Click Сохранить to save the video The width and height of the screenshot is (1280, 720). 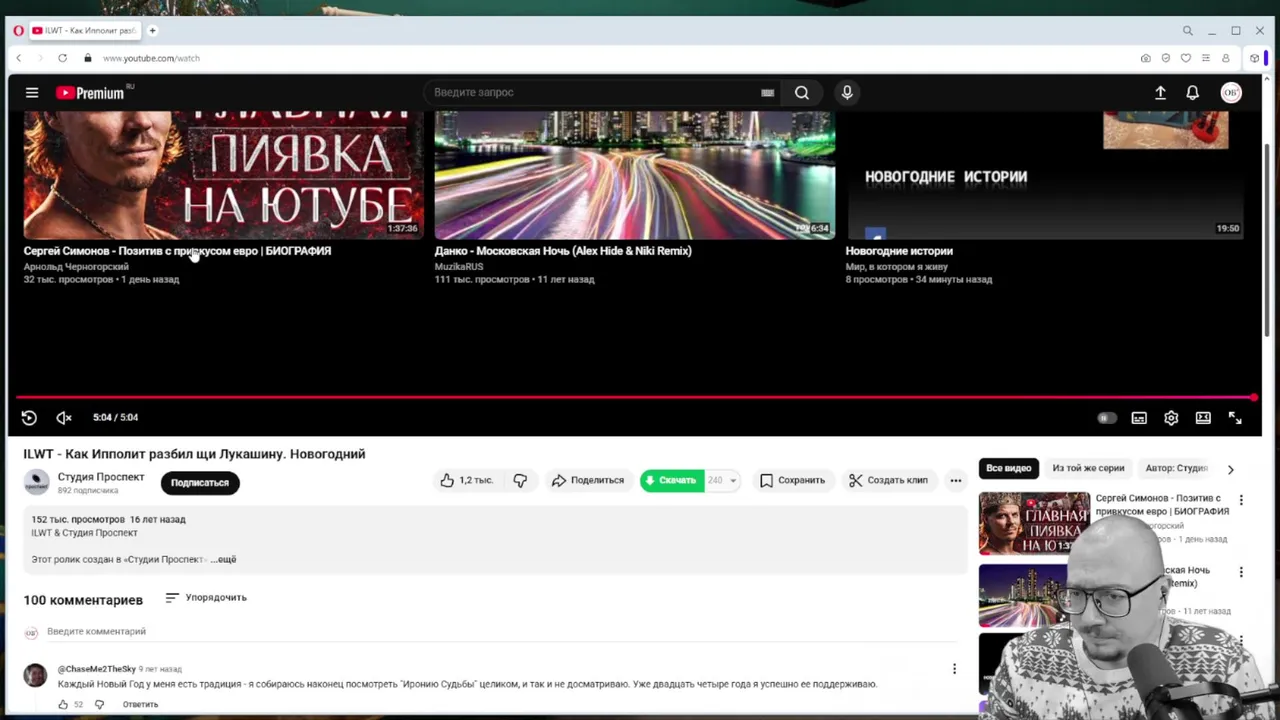pos(792,481)
